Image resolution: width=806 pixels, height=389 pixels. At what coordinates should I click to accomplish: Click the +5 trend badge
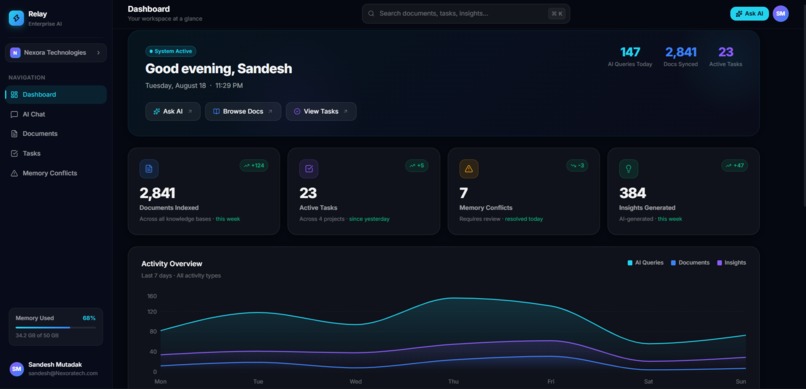point(417,165)
